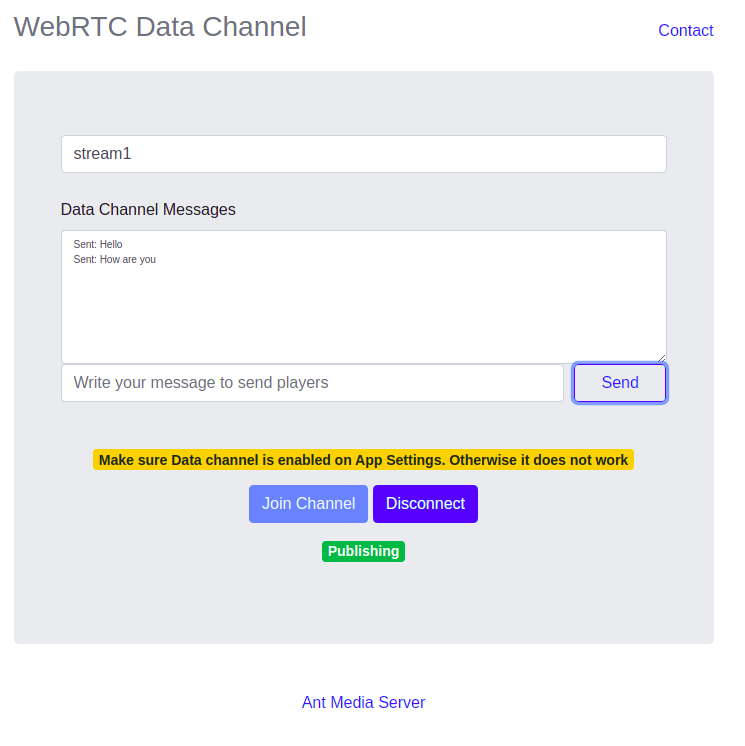Click the stream1 stream name field
Image resolution: width=745 pixels, height=746 pixels.
click(x=363, y=154)
